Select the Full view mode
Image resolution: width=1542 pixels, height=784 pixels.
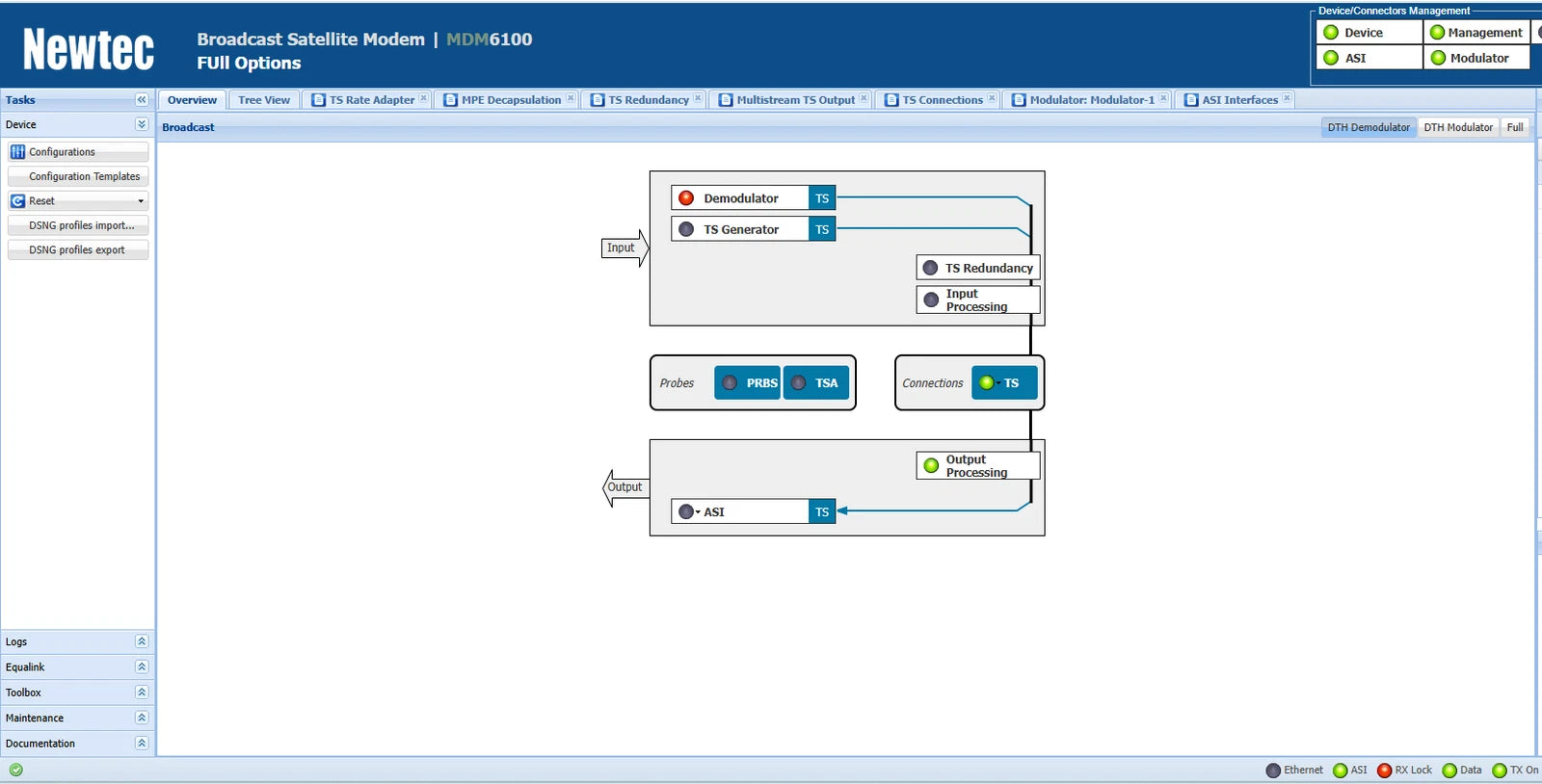click(1515, 127)
